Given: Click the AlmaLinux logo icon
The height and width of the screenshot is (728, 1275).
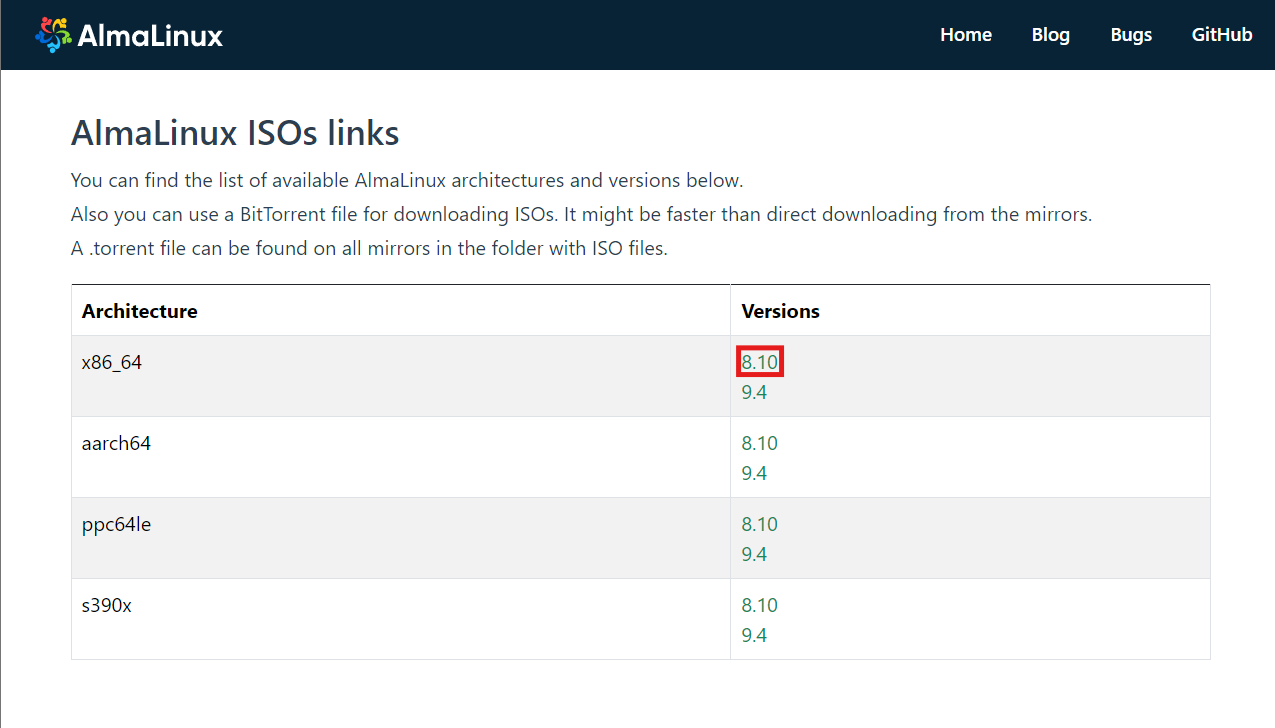Looking at the screenshot, I should 53,34.
